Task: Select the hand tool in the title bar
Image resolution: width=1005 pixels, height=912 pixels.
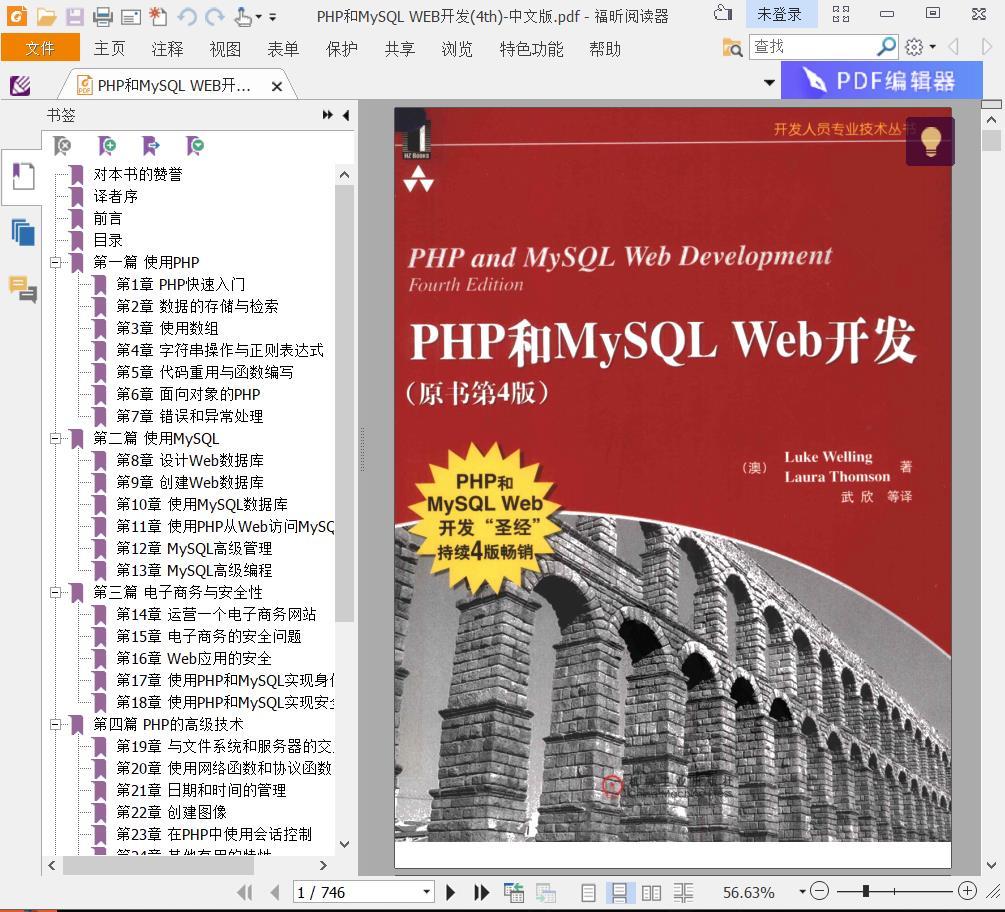Action: (243, 16)
